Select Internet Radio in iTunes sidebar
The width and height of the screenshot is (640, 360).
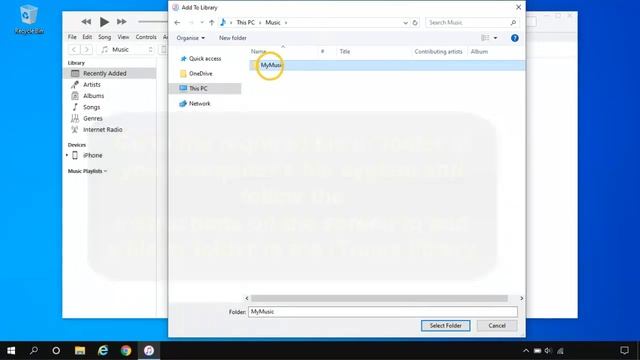coord(102,129)
